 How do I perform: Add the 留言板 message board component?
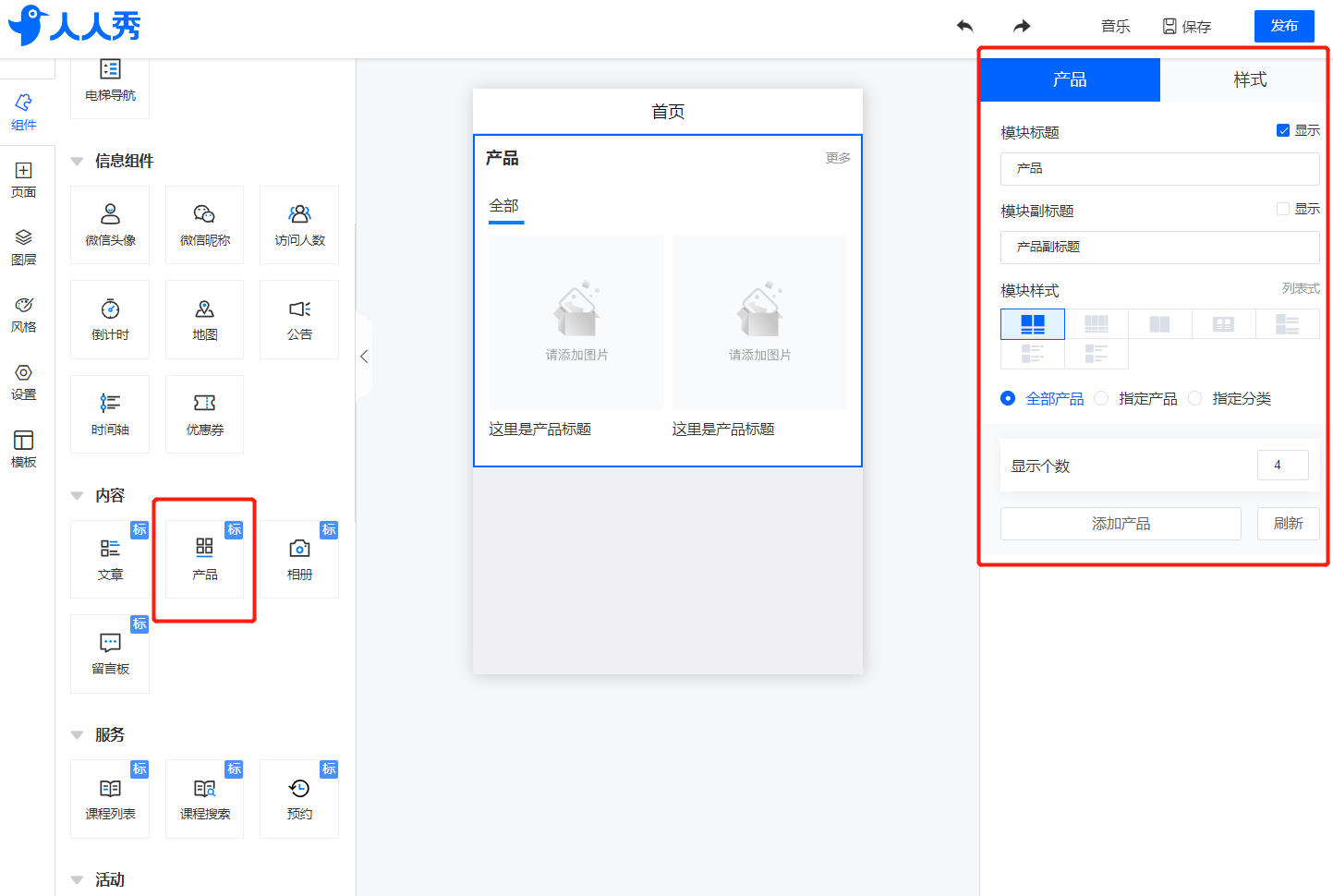click(x=110, y=654)
